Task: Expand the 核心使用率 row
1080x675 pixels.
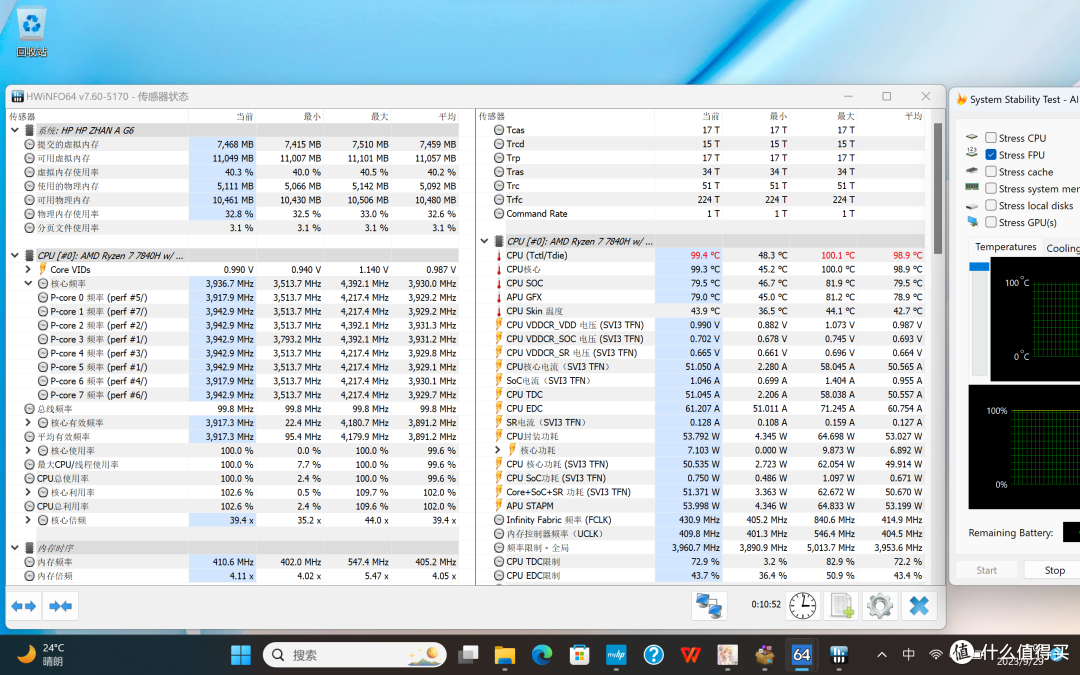Action: pos(28,450)
